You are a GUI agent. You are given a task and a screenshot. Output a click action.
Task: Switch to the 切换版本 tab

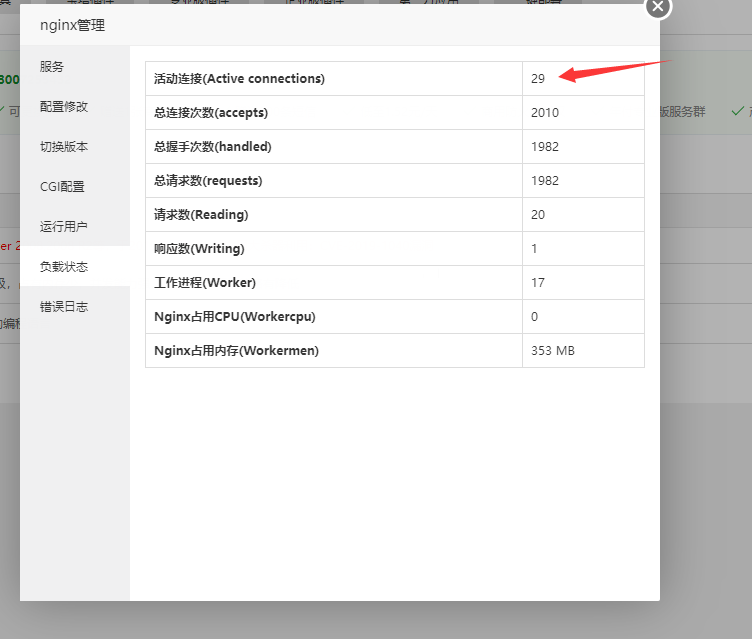64,146
